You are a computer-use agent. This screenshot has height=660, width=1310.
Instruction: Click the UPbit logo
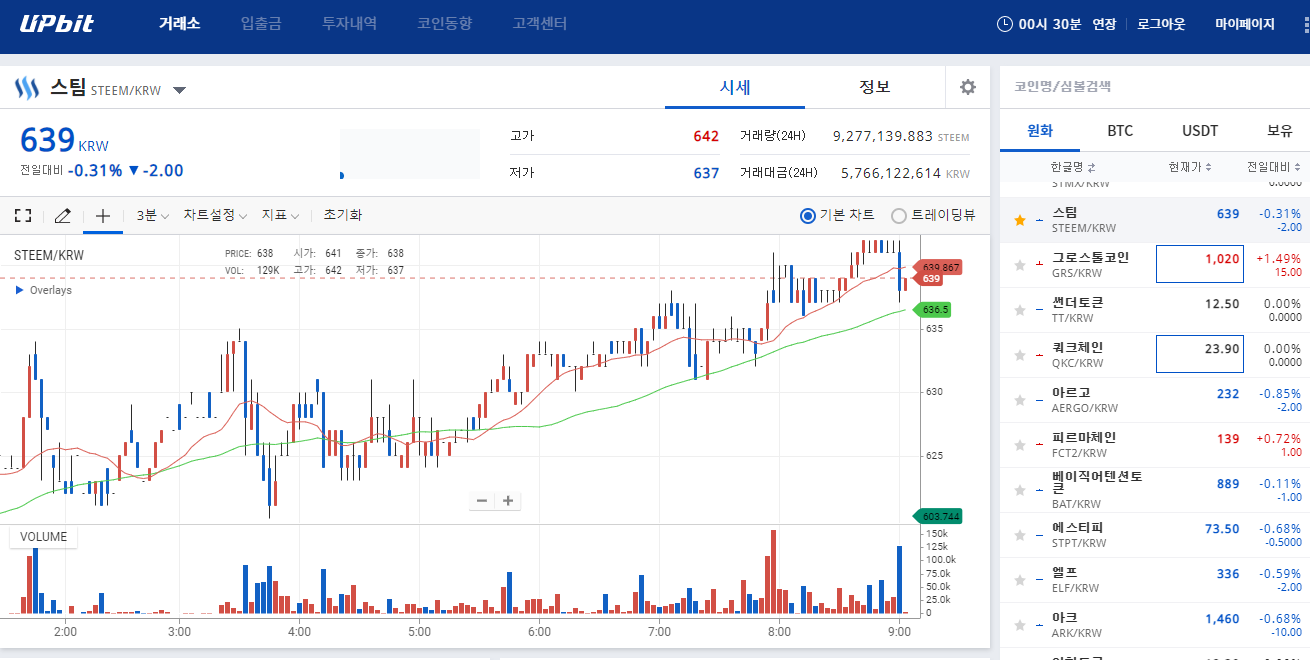coord(57,23)
